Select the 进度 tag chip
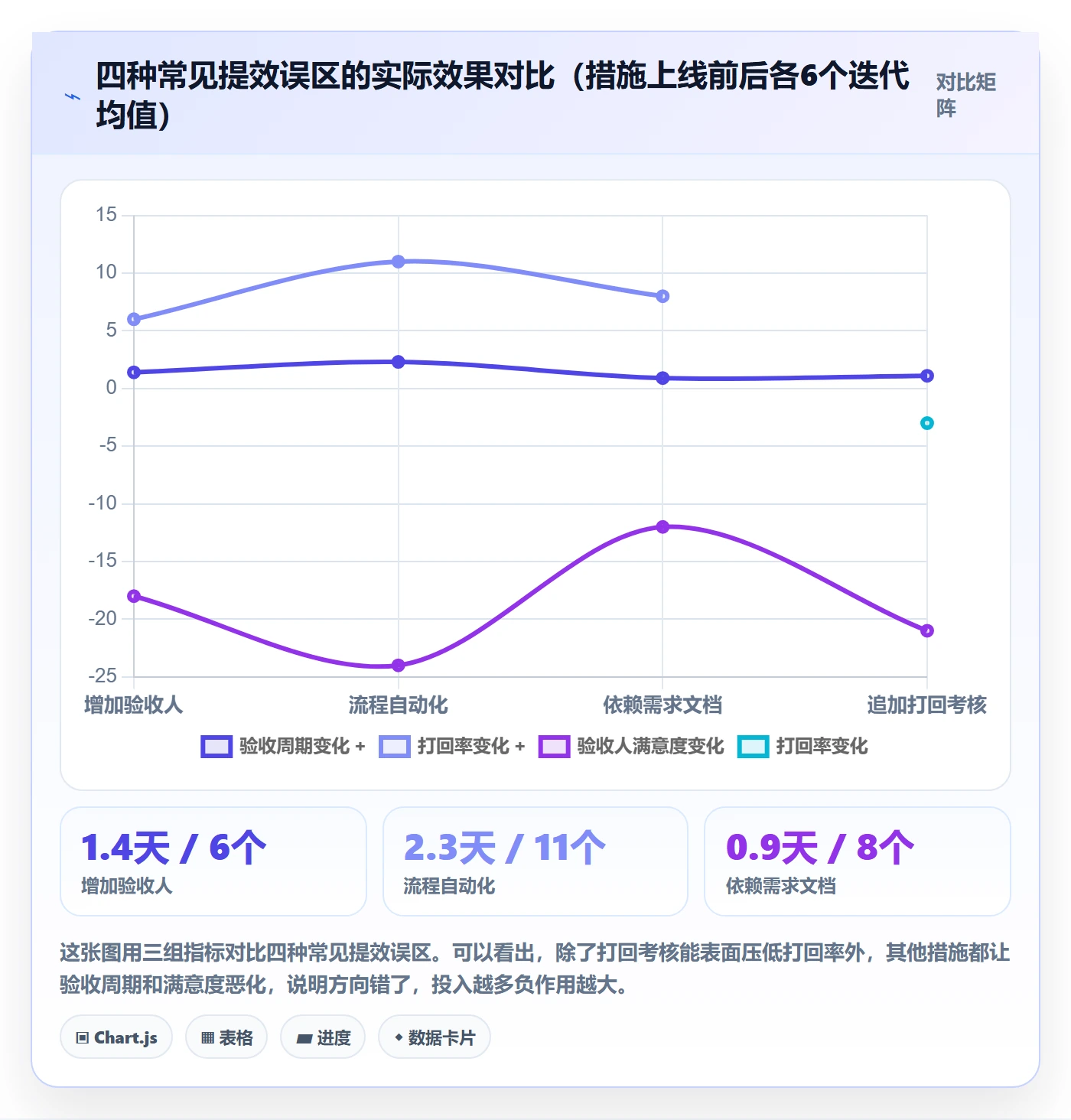The image size is (1071, 1120). (x=323, y=1037)
